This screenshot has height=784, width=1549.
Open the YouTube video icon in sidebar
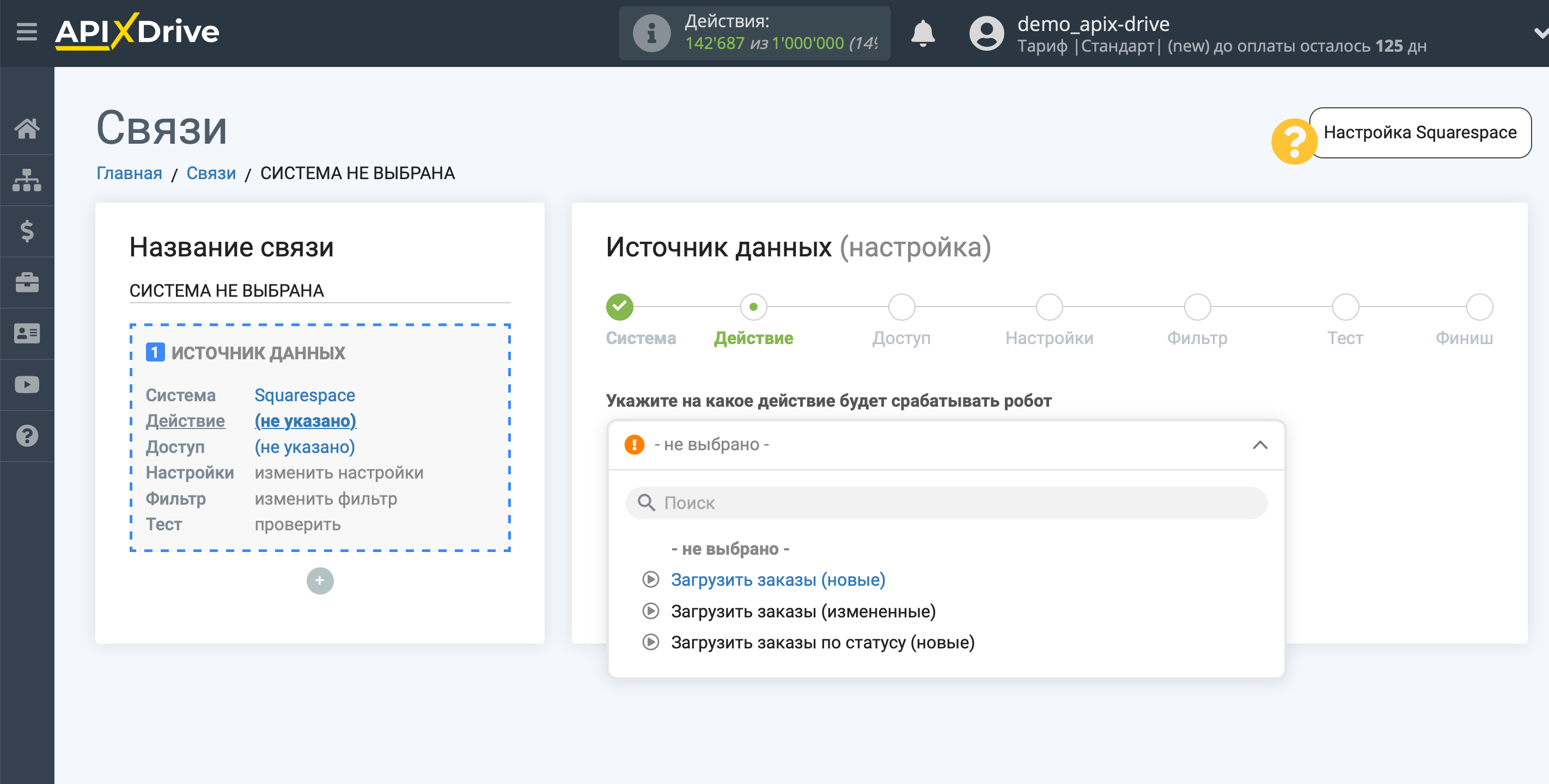27,385
